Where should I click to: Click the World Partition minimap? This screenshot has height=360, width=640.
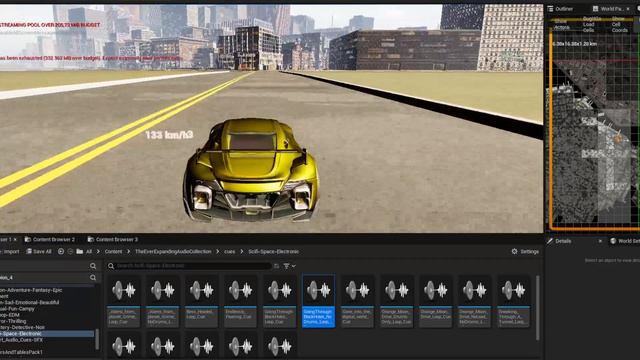[594, 131]
